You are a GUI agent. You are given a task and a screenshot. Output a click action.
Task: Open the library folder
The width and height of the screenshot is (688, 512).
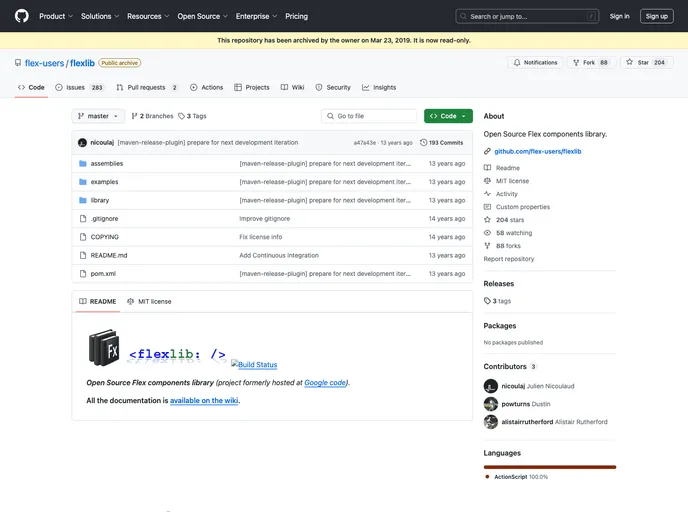coord(100,200)
